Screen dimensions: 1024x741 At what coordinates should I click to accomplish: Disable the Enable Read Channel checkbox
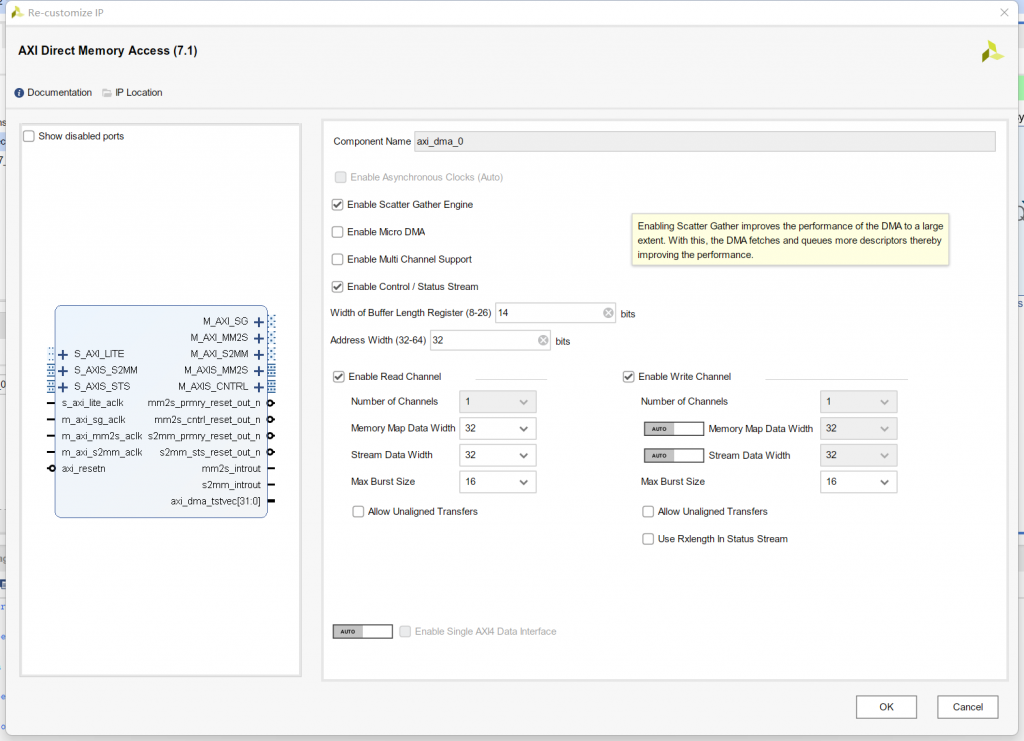[x=339, y=377]
